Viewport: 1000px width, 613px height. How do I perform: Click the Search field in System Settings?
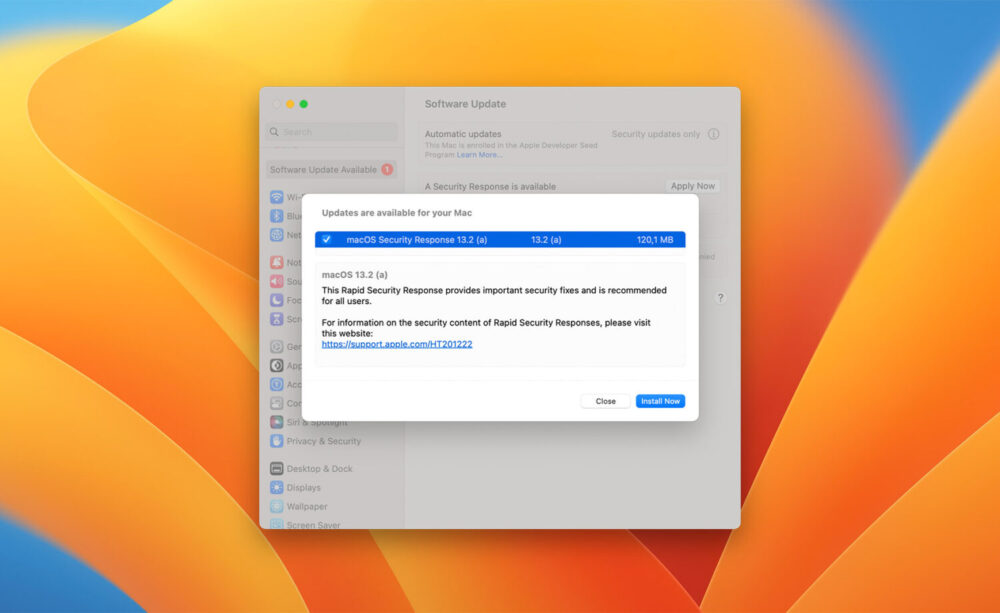(330, 131)
